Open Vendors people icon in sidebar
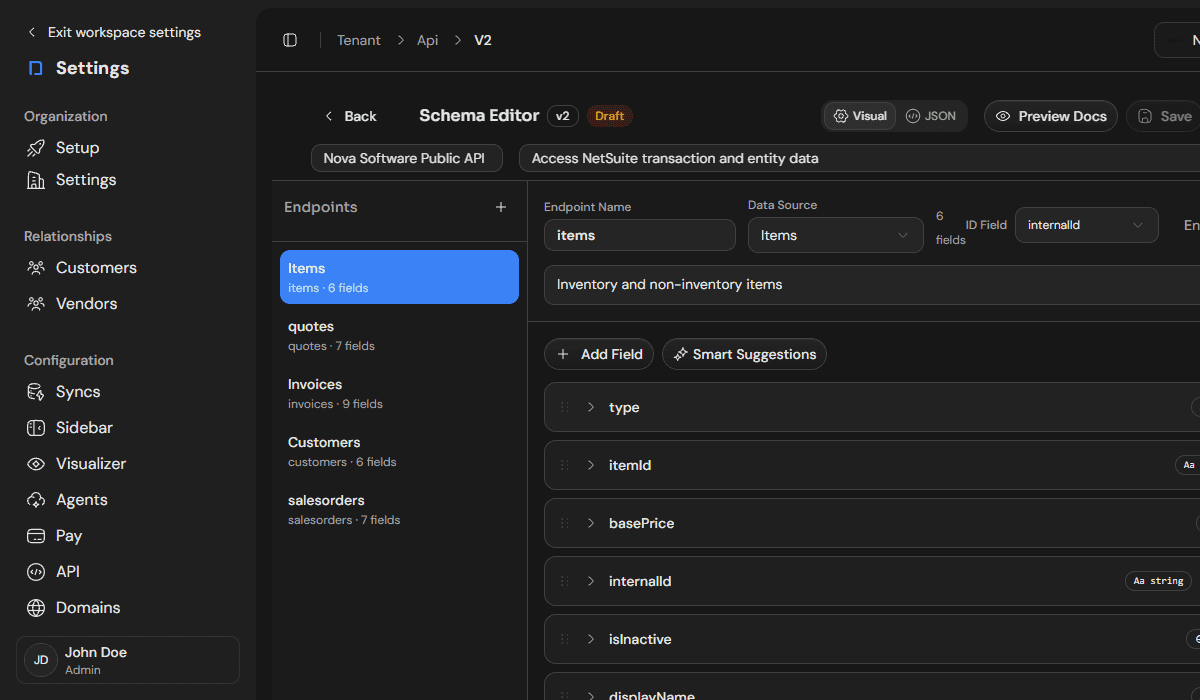1200x700 pixels. pos(36,304)
